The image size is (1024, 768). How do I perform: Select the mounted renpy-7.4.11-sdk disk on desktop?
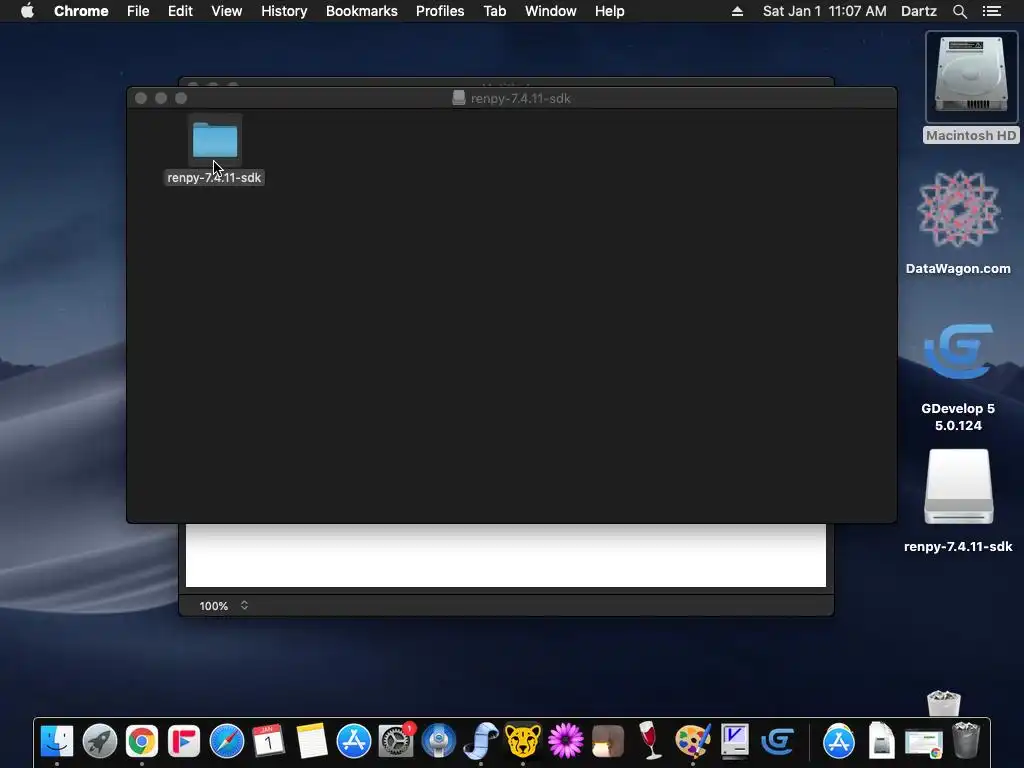958,502
